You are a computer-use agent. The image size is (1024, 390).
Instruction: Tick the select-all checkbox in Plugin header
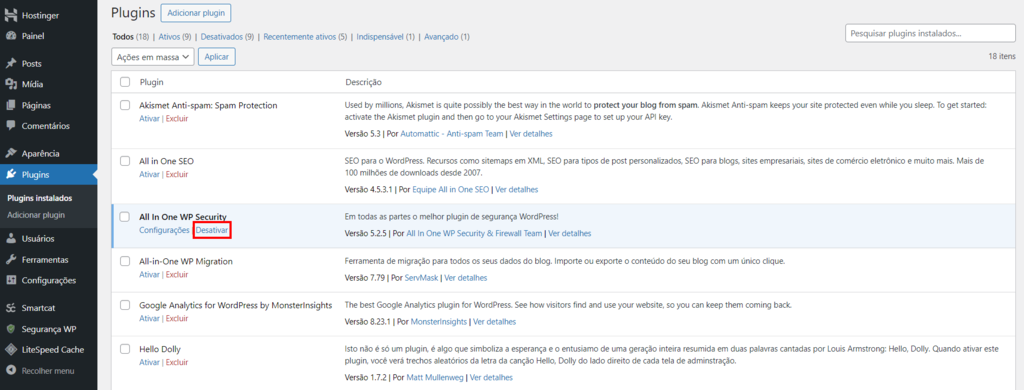(125, 82)
